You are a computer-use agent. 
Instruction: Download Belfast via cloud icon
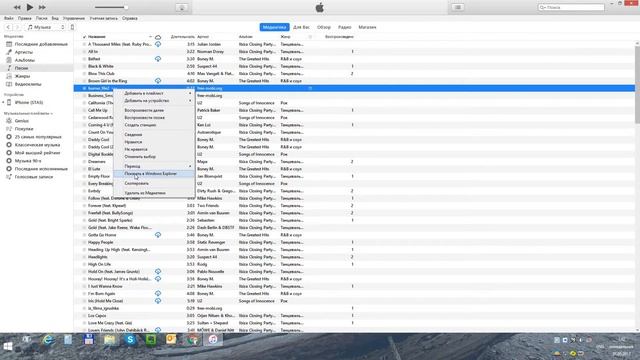pos(158,59)
